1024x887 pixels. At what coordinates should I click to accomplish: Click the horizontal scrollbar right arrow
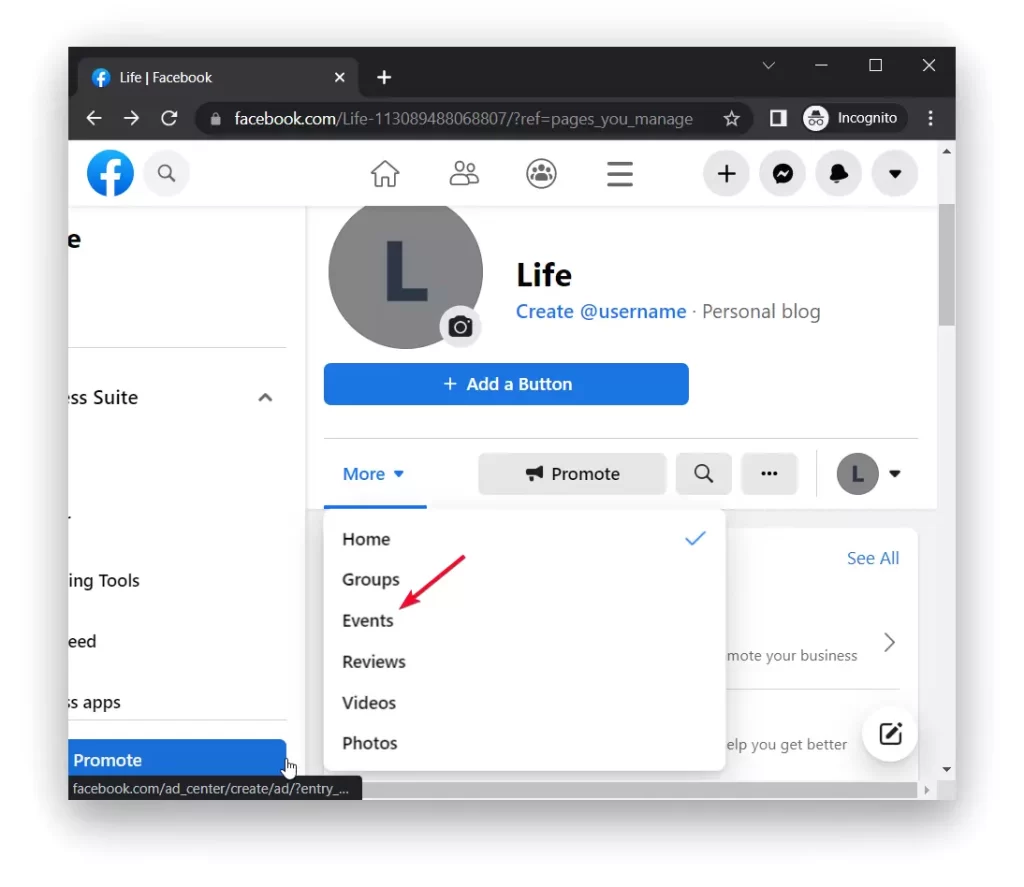pyautogui.click(x=927, y=790)
